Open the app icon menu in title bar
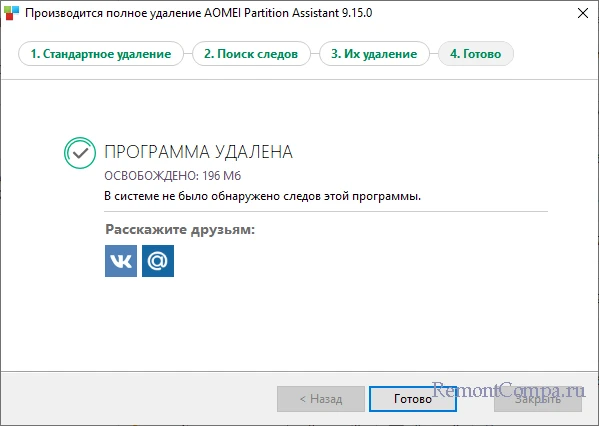Viewport: 599px width, 426px height. [11, 13]
